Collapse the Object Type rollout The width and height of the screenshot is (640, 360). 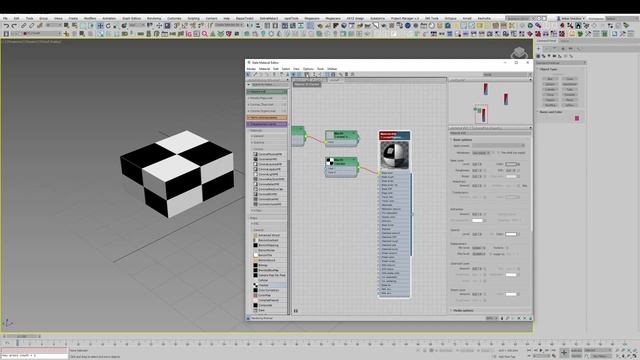(548, 69)
